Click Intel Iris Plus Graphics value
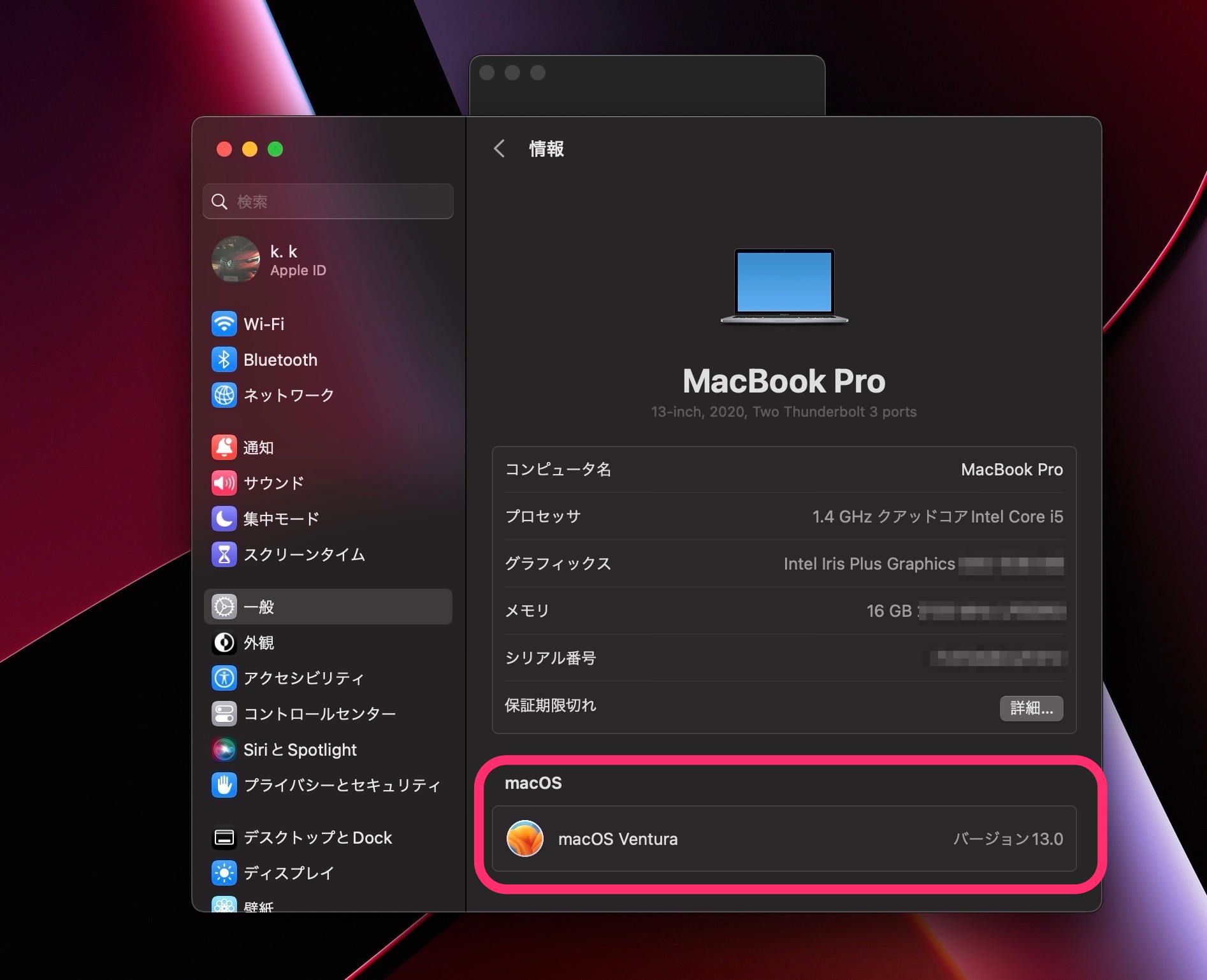Viewport: 1207px width, 980px height. (x=869, y=563)
